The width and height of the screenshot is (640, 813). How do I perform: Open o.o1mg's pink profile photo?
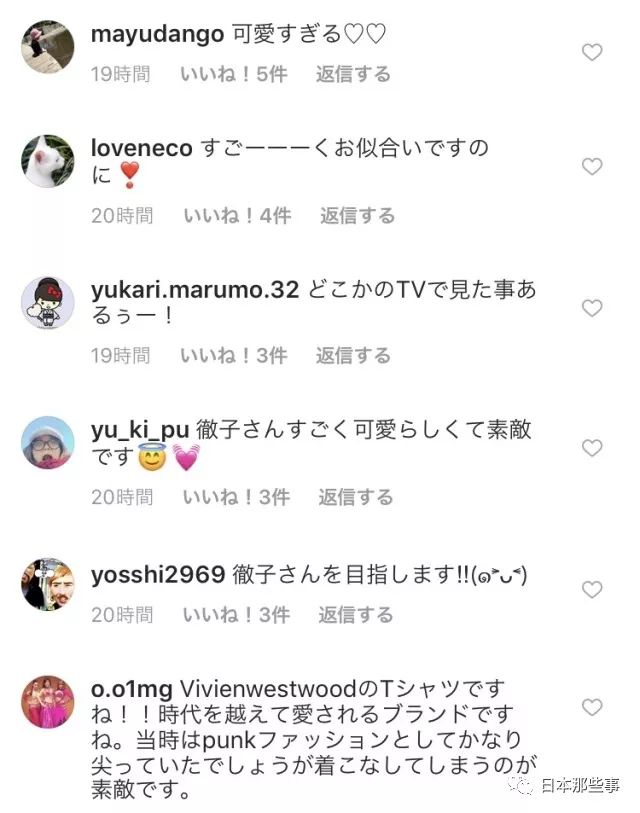tap(48, 702)
